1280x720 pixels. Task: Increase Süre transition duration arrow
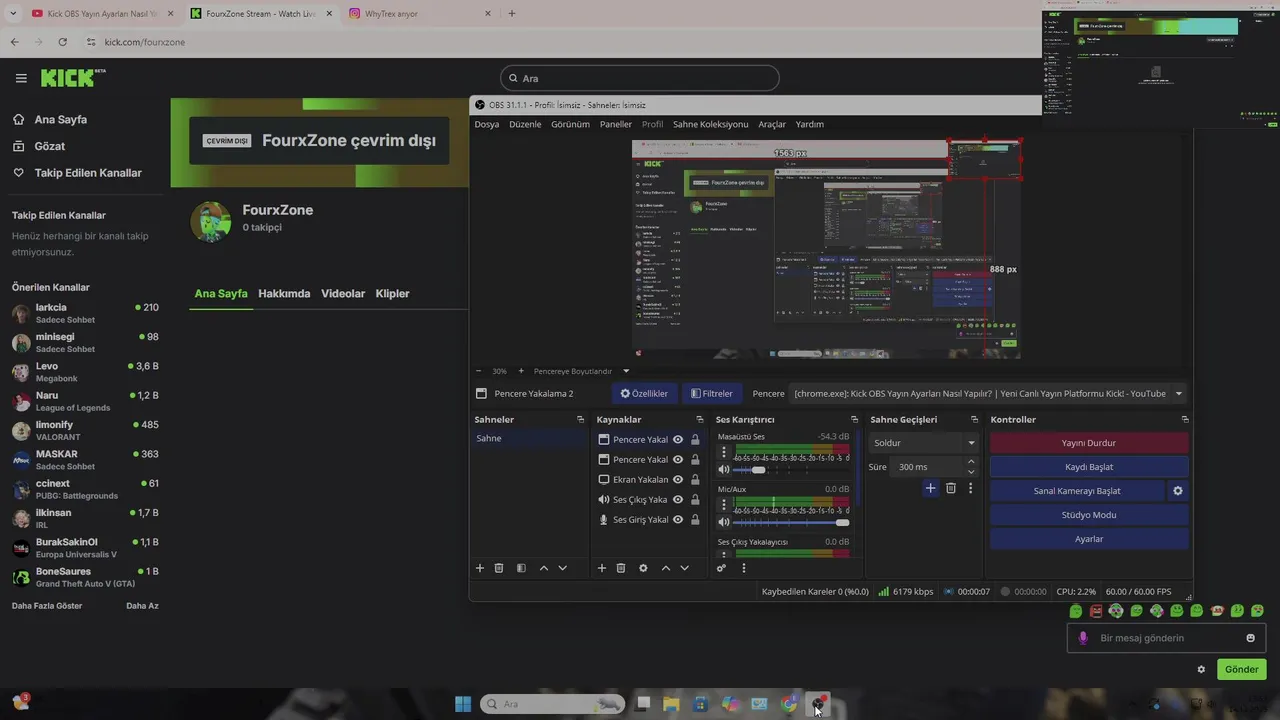point(971,462)
